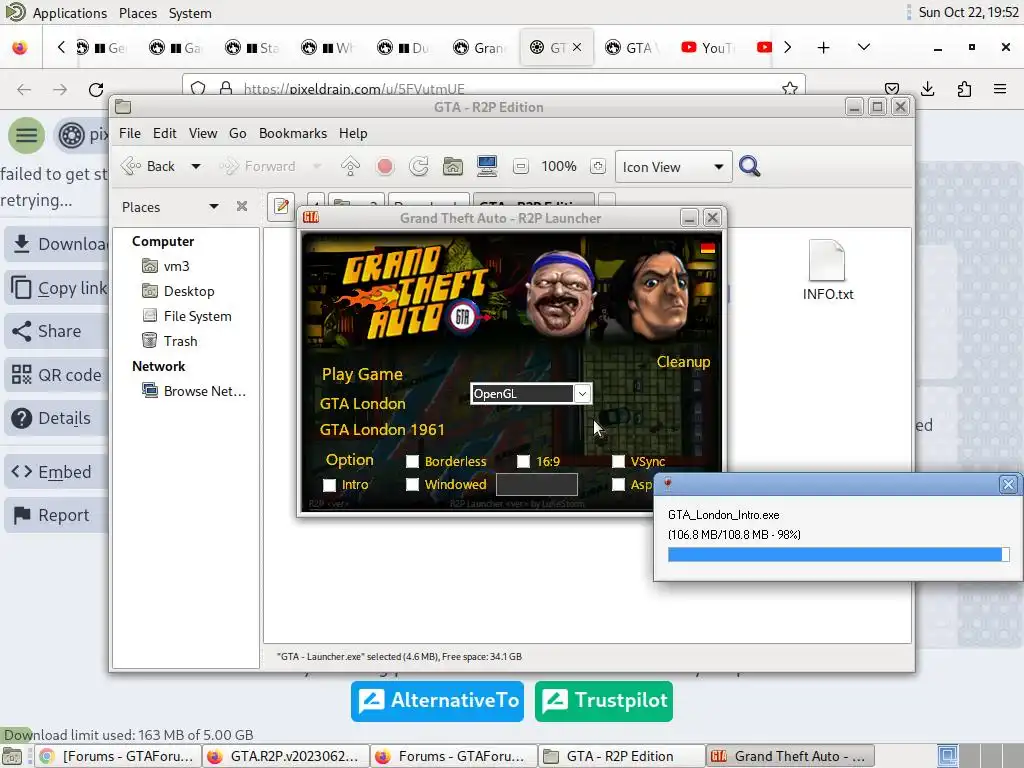Open the Home folder toolbar icon

453,167
